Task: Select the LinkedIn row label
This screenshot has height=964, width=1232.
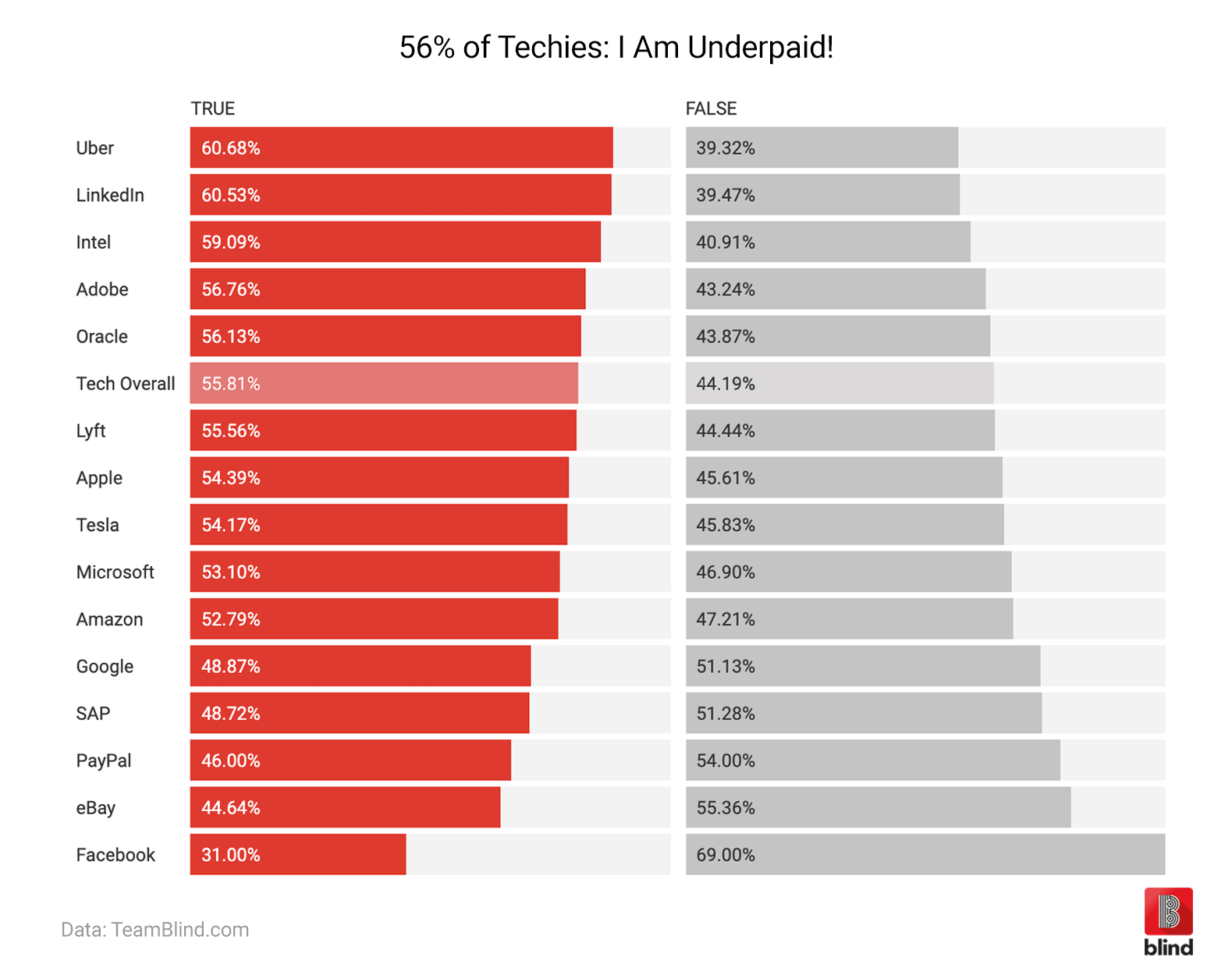Action: tap(110, 195)
